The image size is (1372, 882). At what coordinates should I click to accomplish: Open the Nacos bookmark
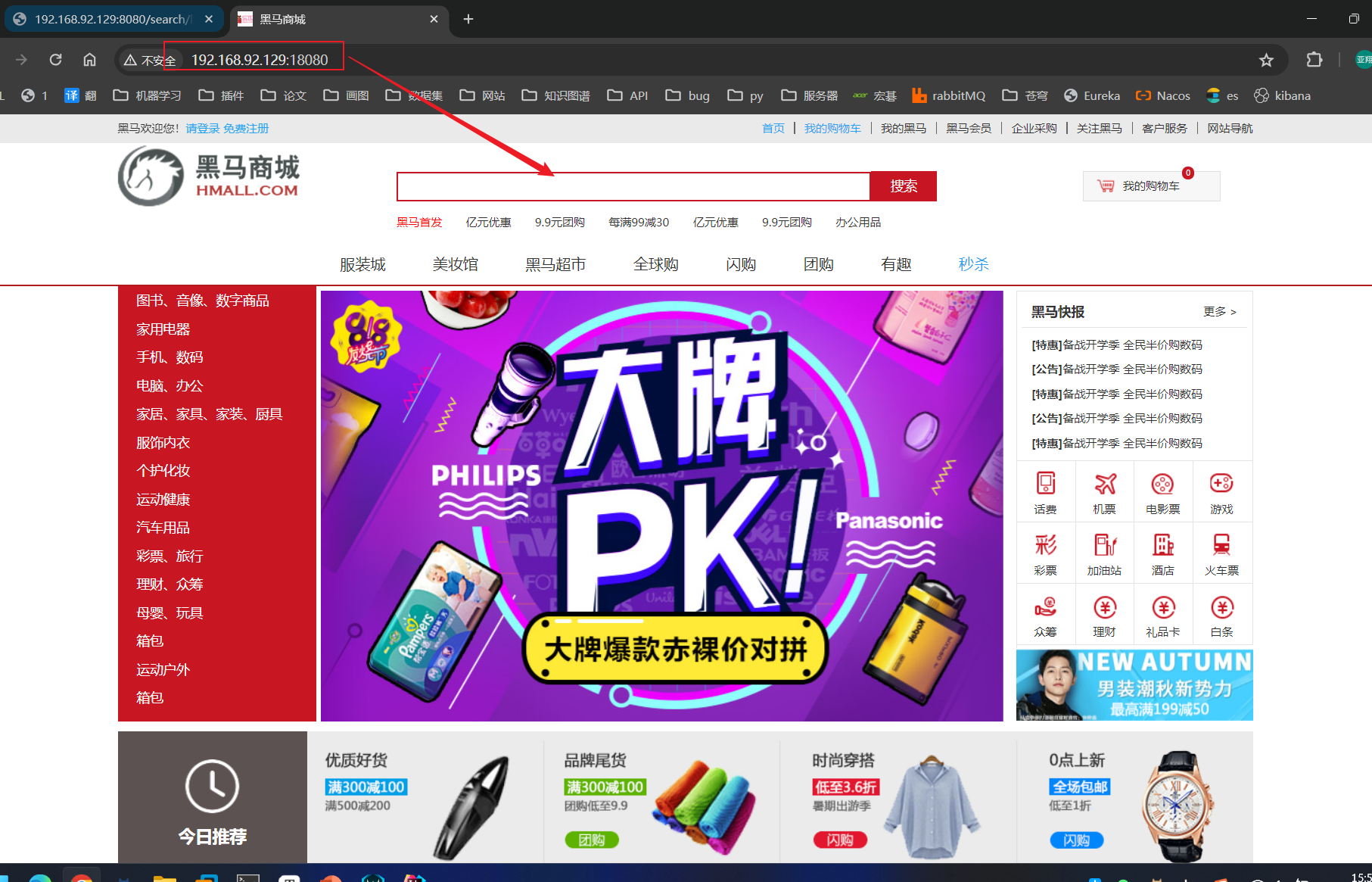[1163, 95]
